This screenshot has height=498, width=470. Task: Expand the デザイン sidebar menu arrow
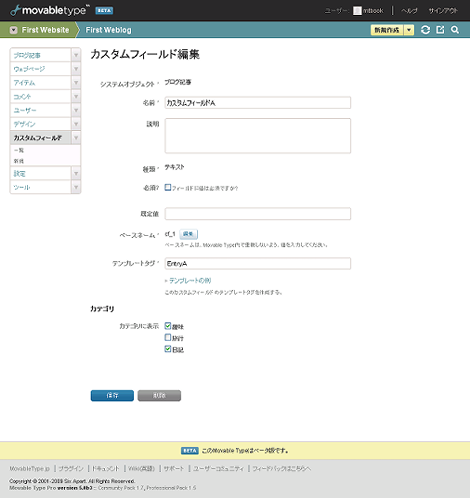pos(76,124)
